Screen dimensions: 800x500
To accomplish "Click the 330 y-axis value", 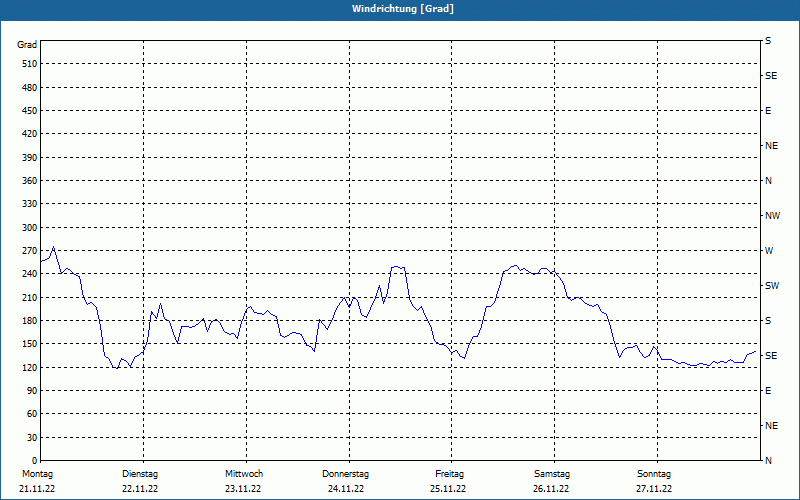I will tap(30, 204).
